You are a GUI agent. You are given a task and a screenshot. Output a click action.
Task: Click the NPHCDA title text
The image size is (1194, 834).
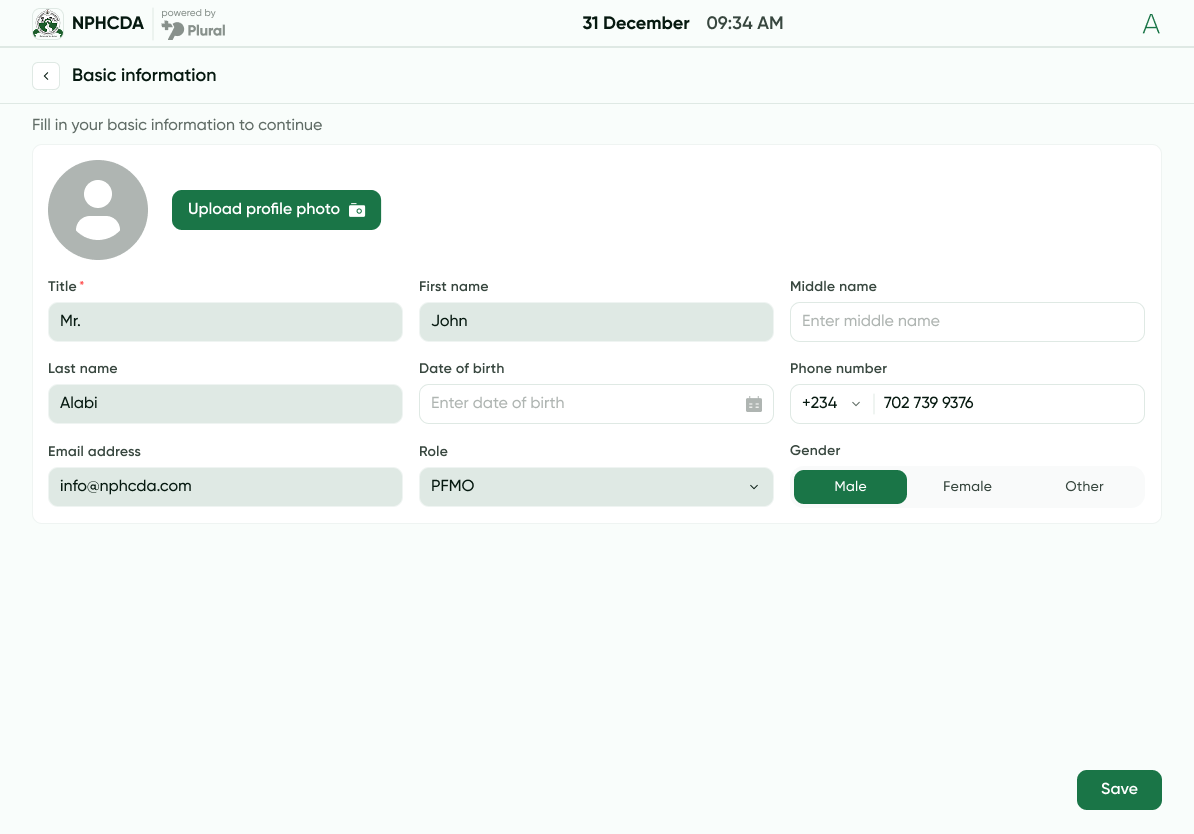(107, 24)
